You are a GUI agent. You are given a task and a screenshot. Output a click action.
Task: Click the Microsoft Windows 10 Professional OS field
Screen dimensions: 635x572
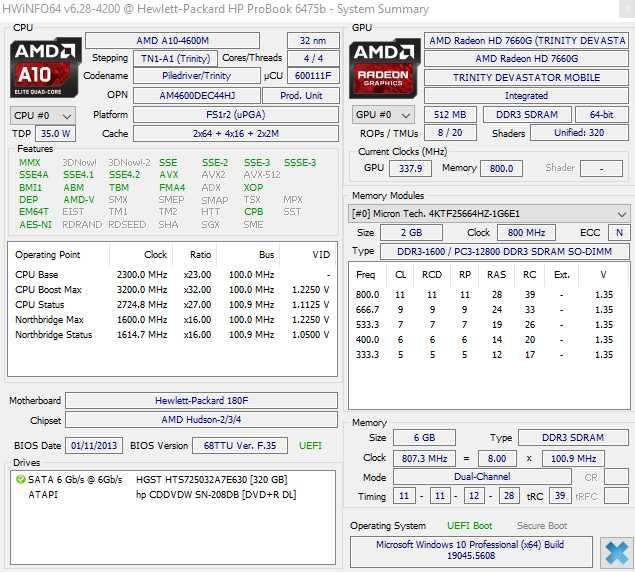pos(471,551)
